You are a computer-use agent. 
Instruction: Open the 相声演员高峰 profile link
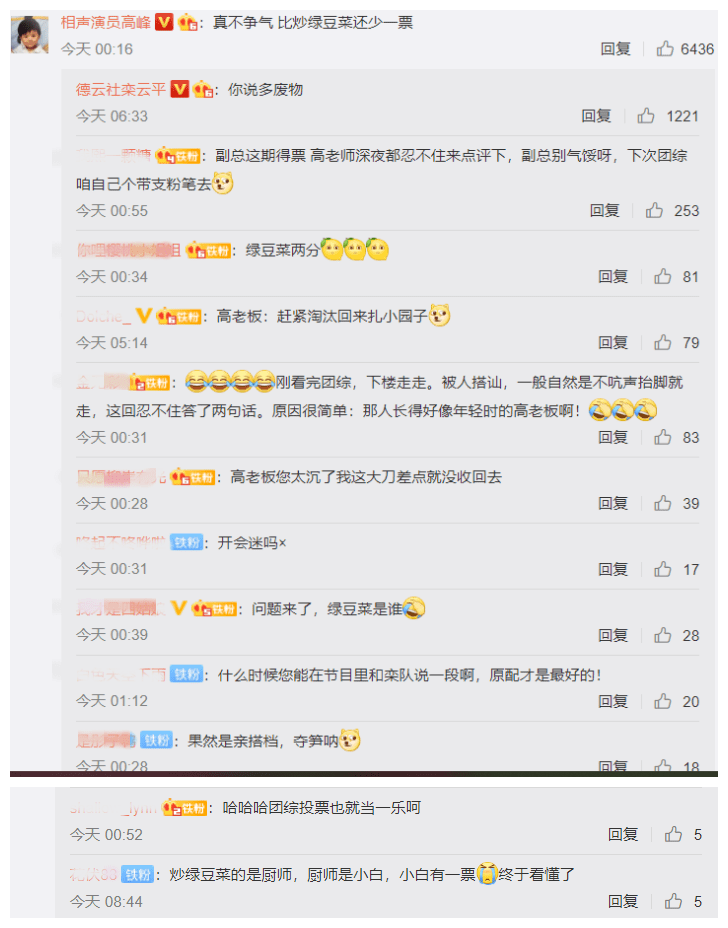105,23
